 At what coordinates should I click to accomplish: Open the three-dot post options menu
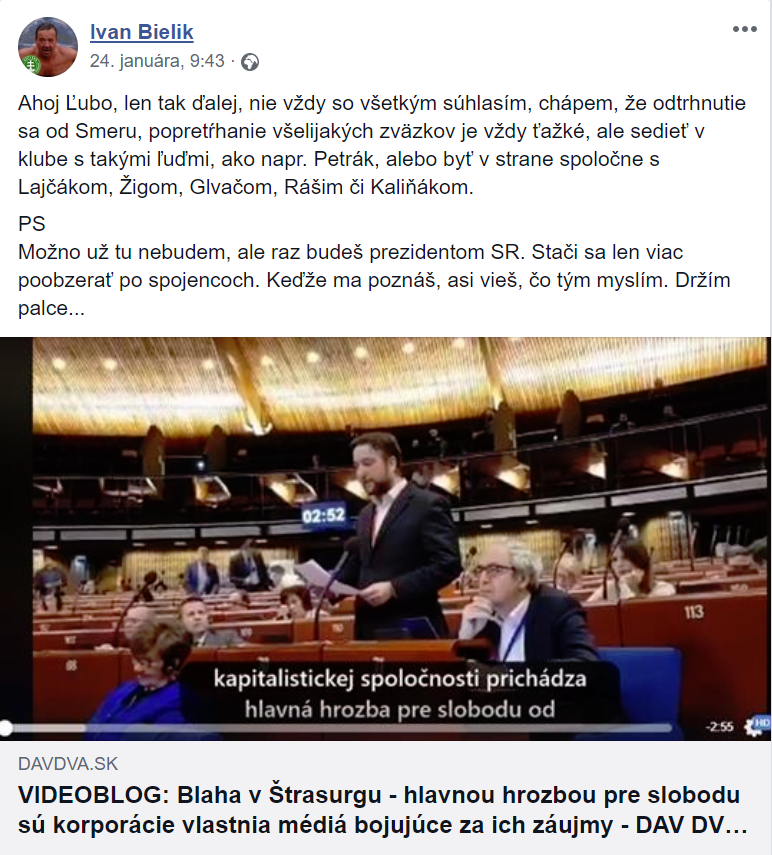[x=744, y=29]
